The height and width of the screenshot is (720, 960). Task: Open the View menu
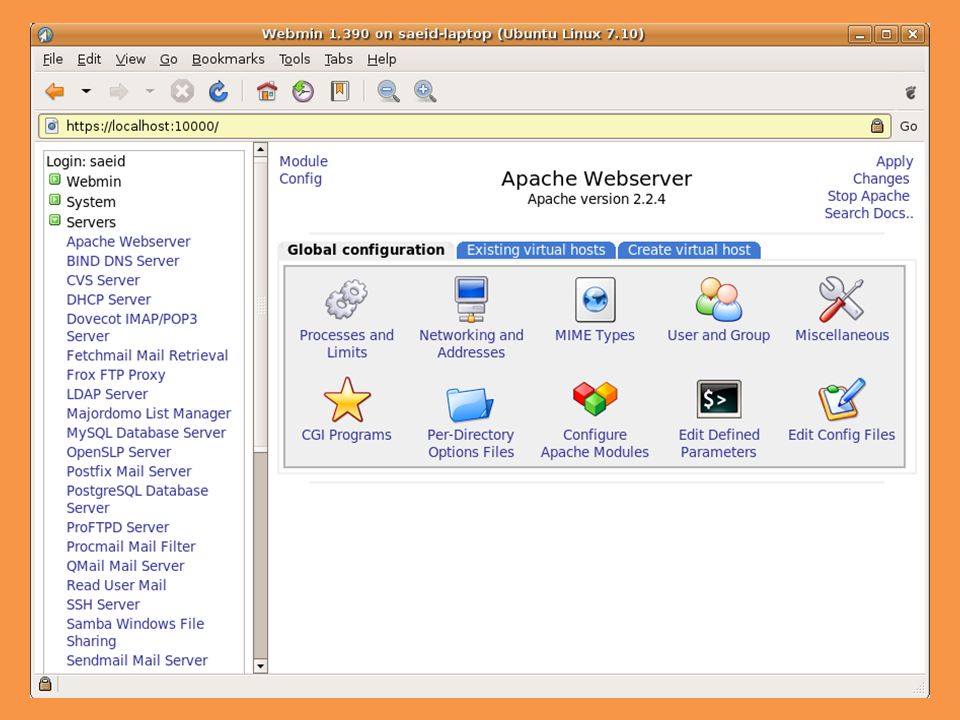(x=130, y=59)
